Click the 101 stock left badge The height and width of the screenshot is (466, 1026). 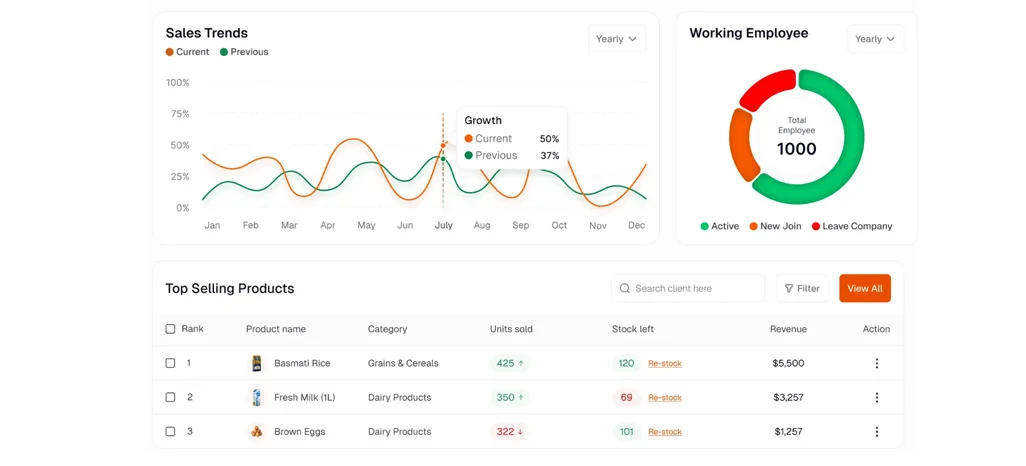626,431
